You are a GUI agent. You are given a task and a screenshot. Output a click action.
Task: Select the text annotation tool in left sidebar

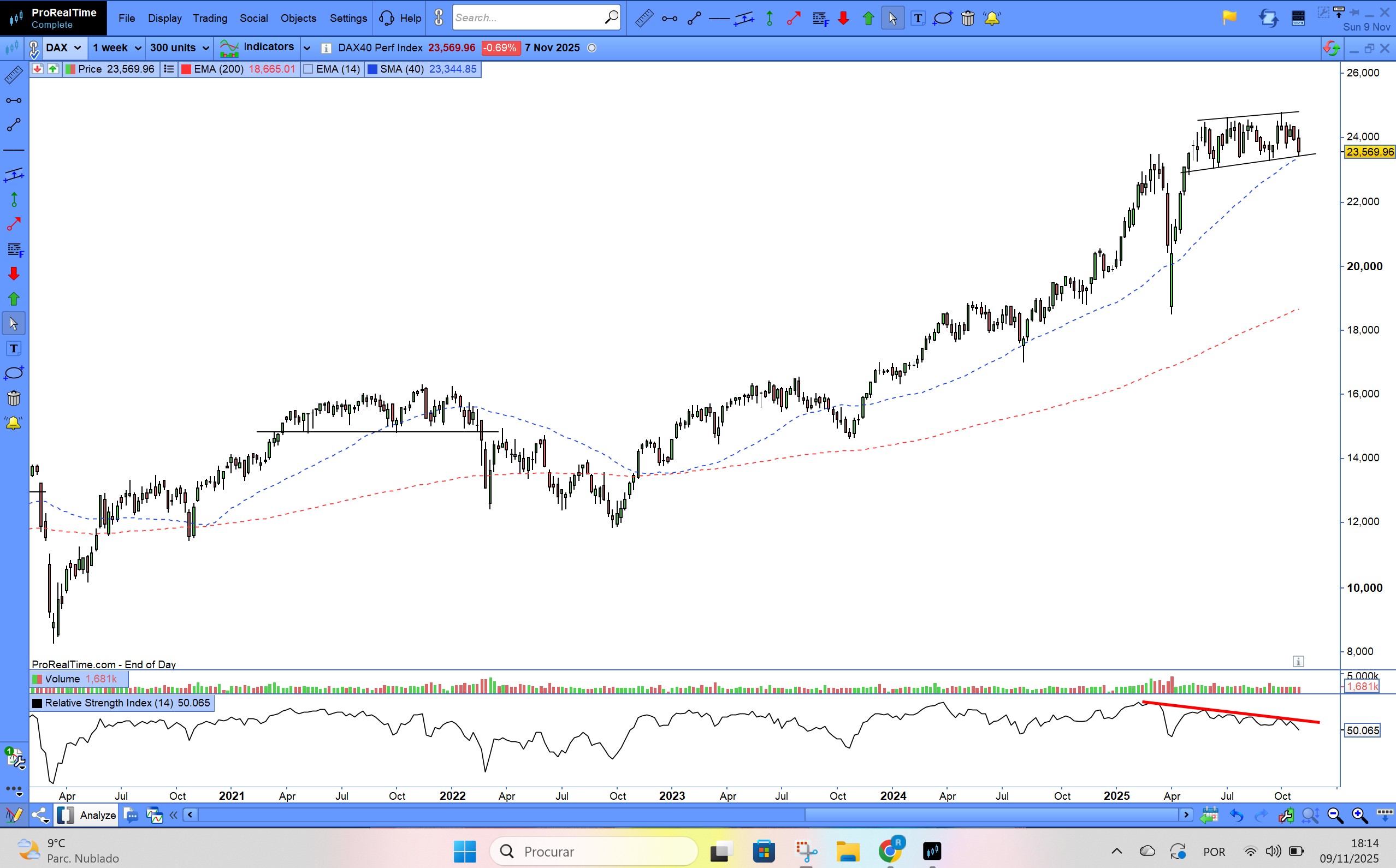[14, 348]
